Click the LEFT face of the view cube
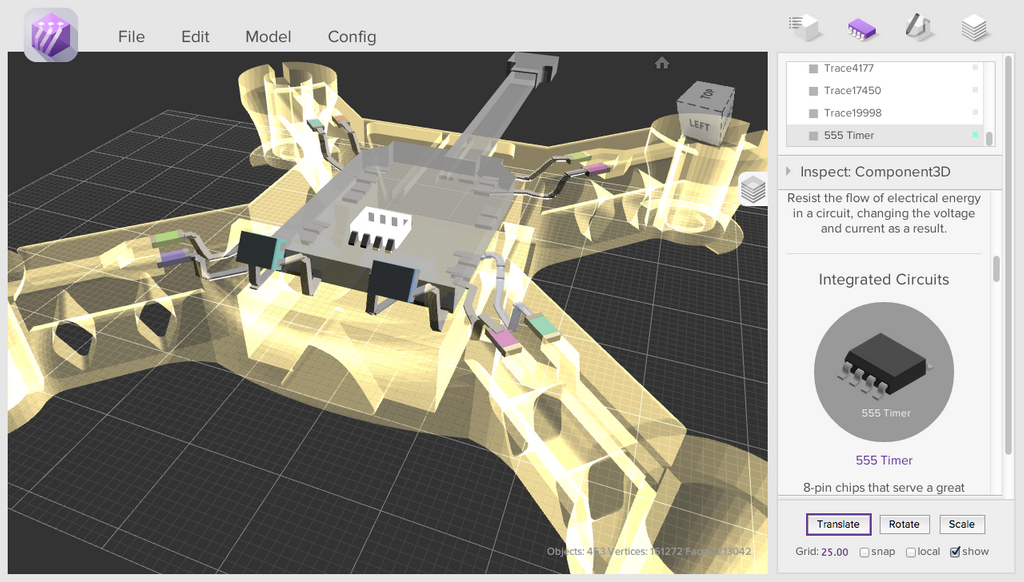Viewport: 1024px width, 582px height. pyautogui.click(x=698, y=124)
